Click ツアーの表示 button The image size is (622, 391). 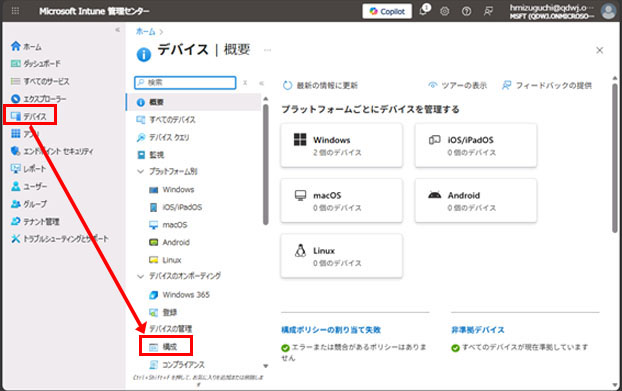457,85
